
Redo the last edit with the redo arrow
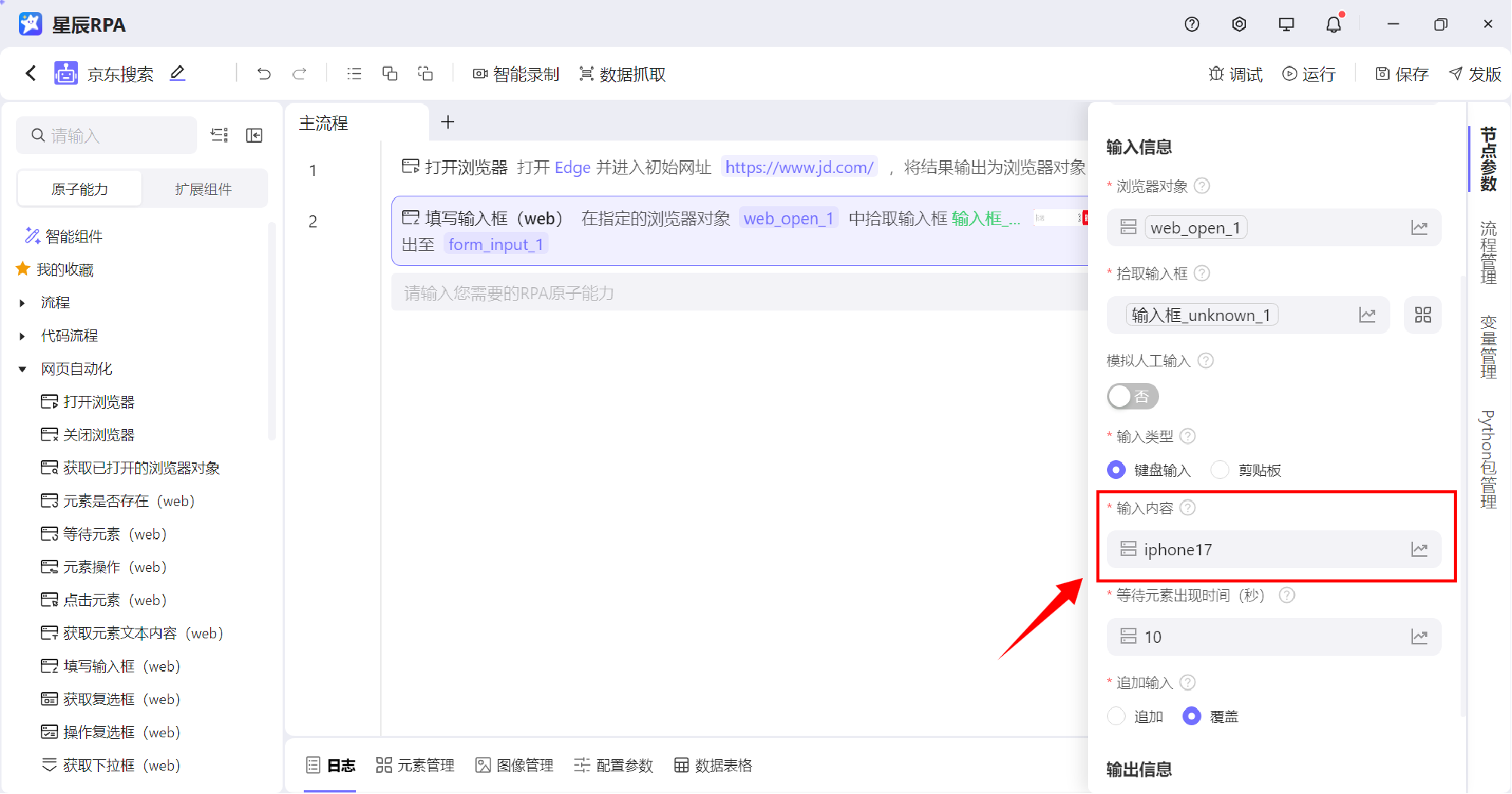(299, 73)
